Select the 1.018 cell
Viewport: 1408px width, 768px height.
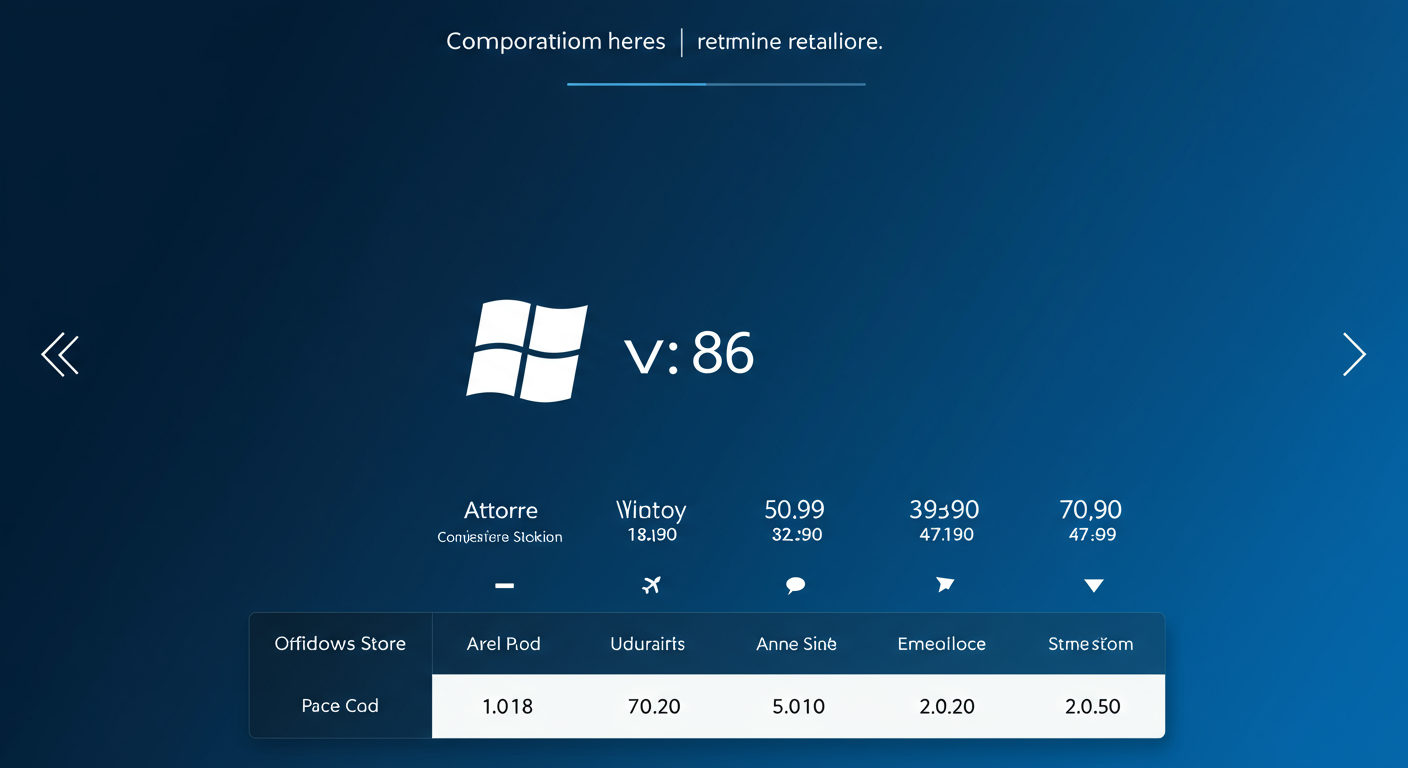[508, 706]
